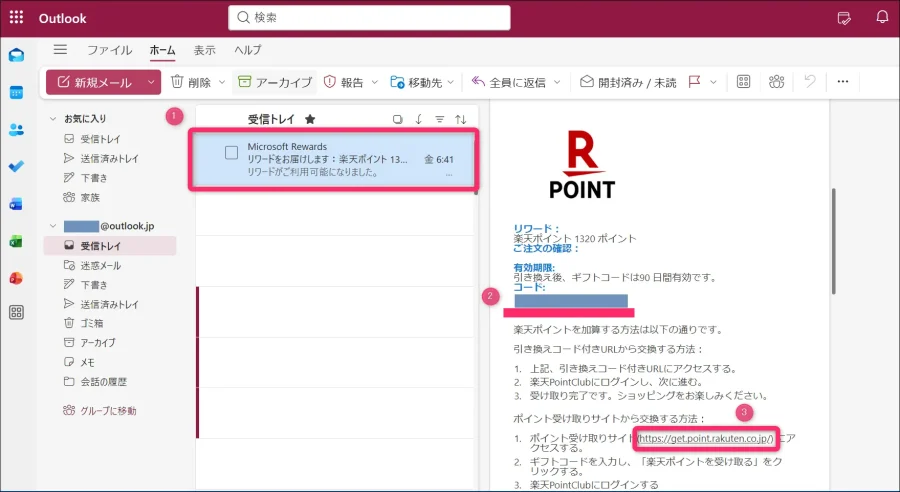
Task: Open the People app in sidebar
Action: 17,130
